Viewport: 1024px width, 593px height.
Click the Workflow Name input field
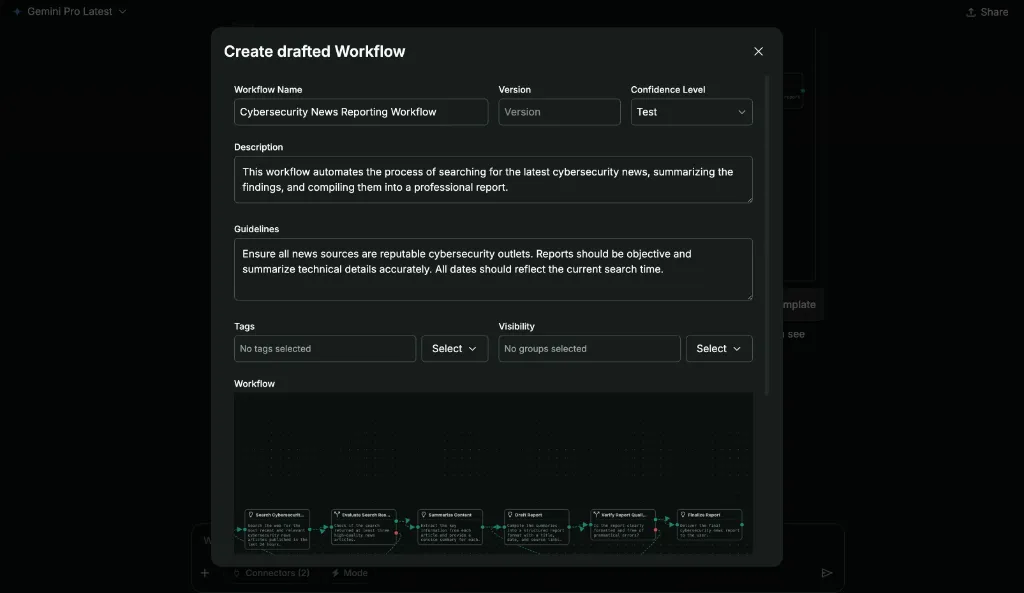360,112
